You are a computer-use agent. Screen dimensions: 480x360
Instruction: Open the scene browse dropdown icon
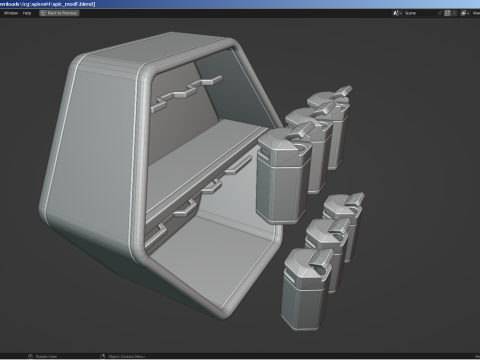click(397, 13)
